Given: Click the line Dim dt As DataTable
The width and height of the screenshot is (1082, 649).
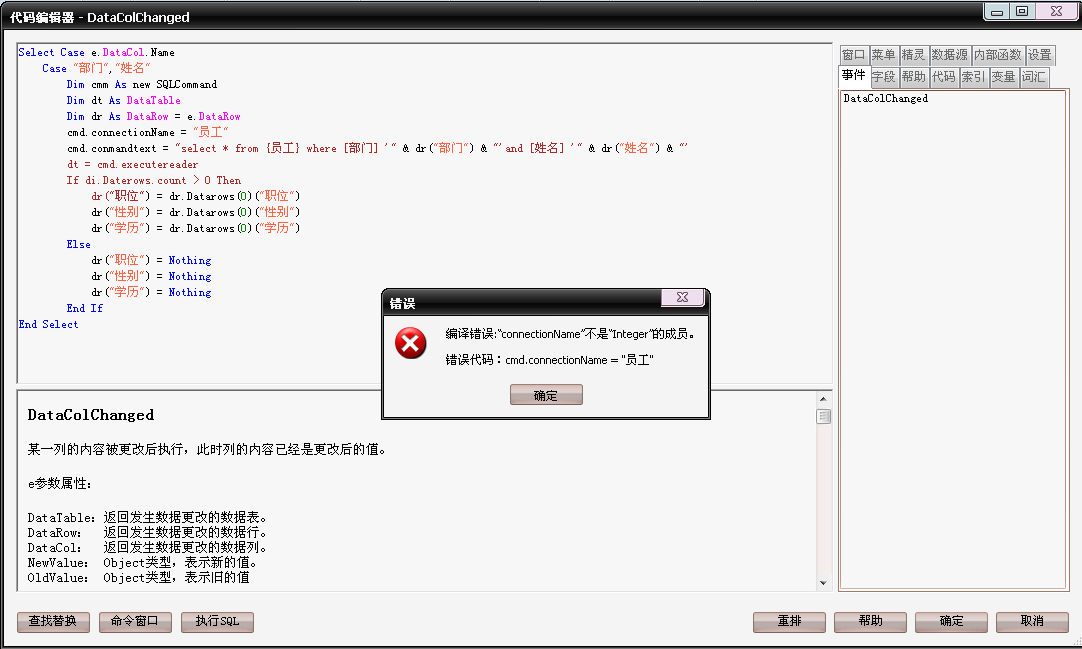Looking at the screenshot, I should click(x=124, y=100).
